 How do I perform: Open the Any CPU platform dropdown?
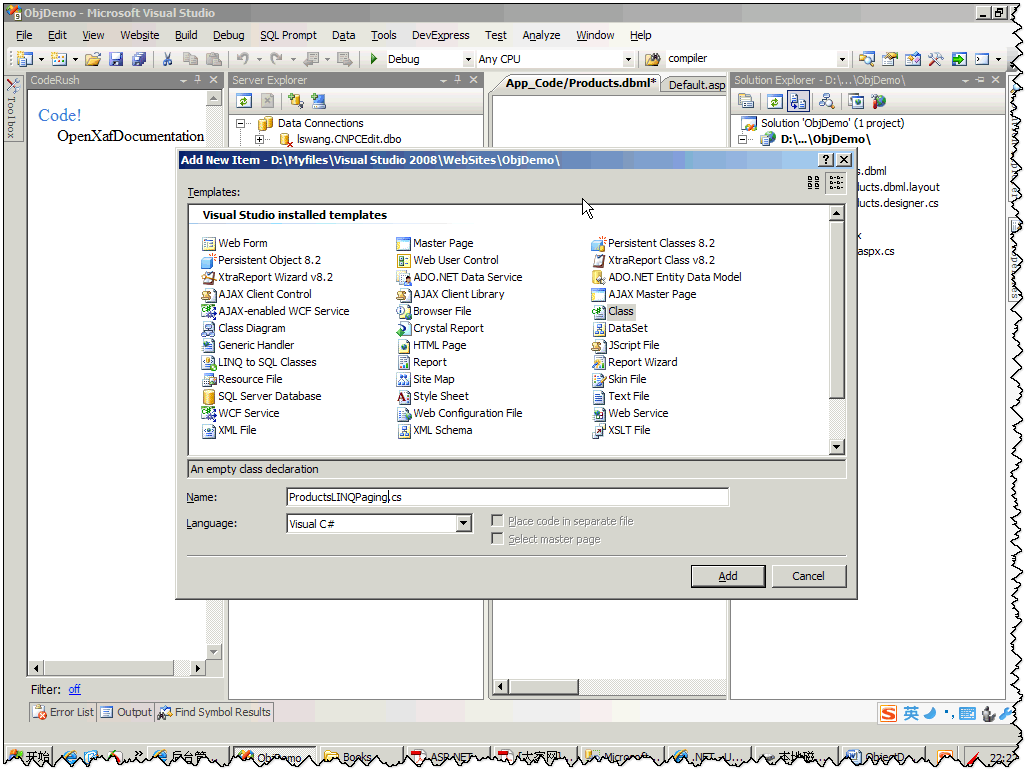pyautogui.click(x=628, y=59)
